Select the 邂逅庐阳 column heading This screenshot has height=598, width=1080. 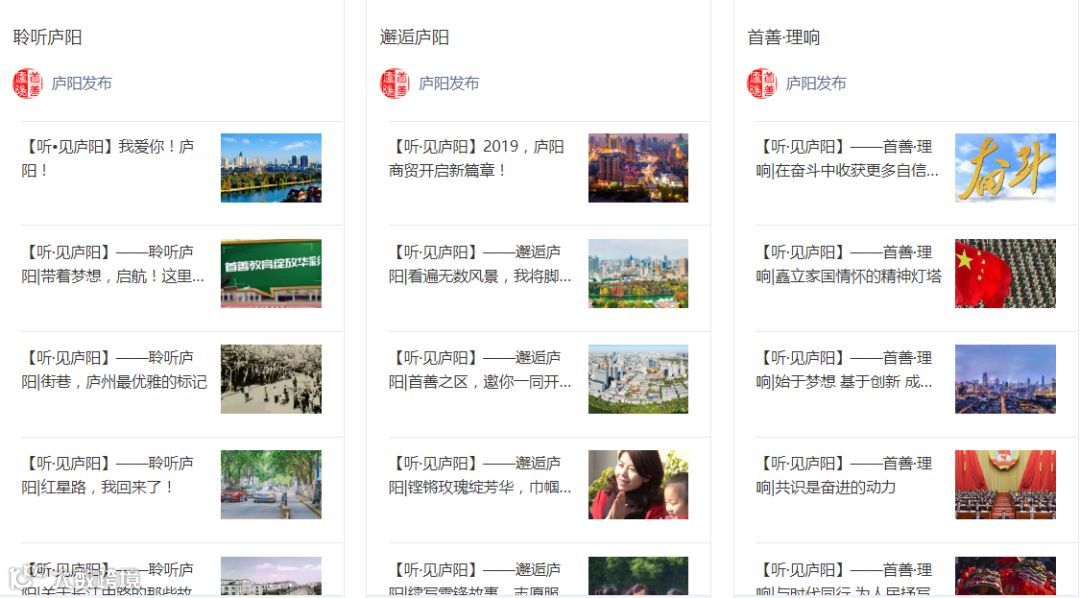click(415, 37)
